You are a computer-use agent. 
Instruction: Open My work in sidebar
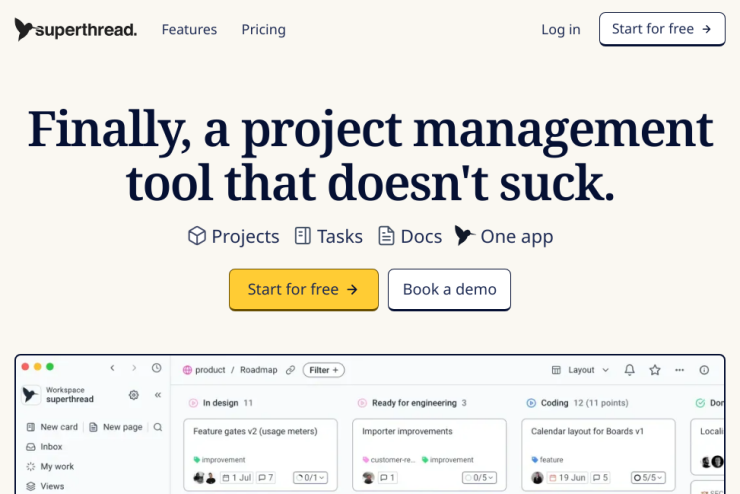50,467
